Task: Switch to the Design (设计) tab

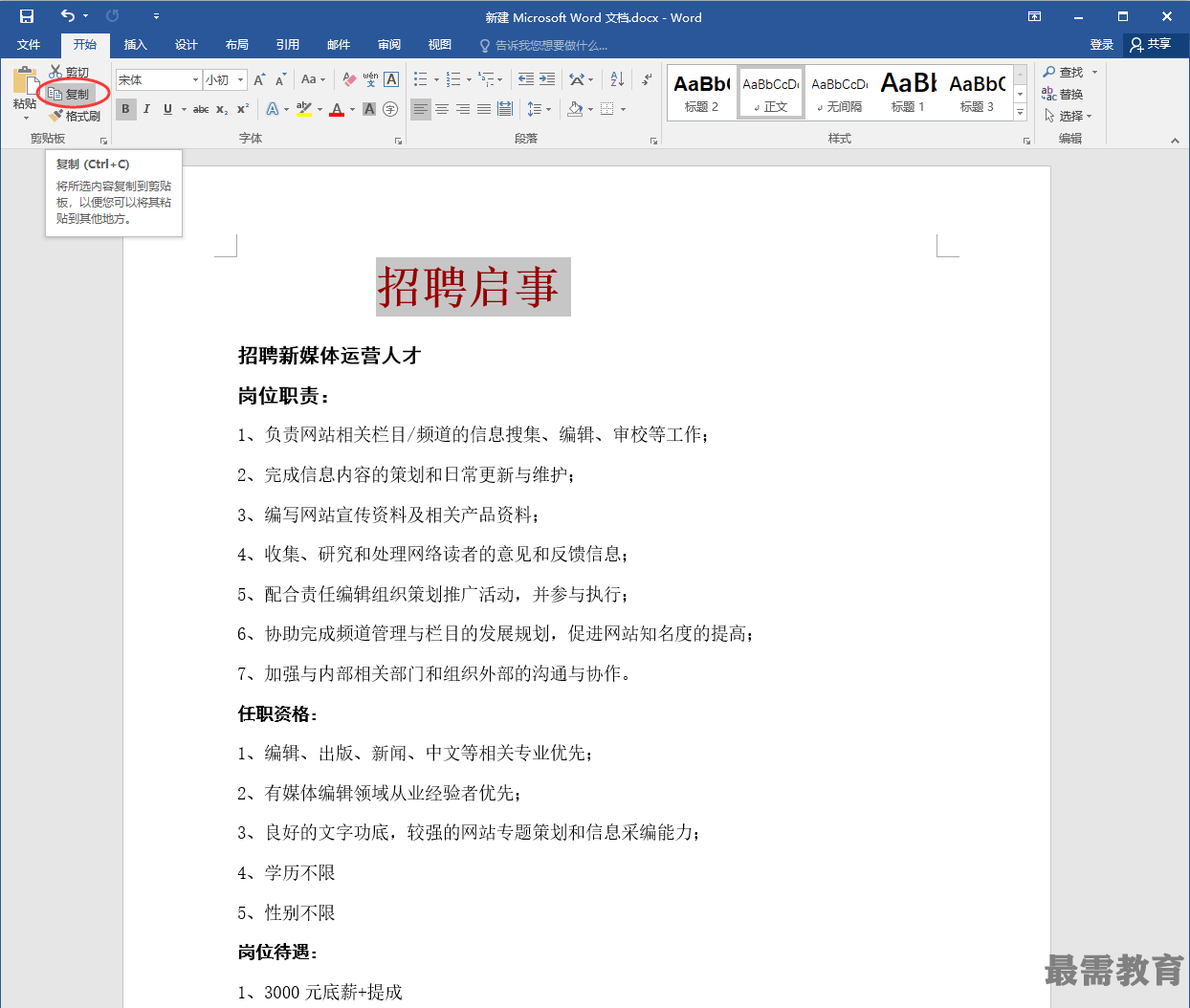Action: (187, 45)
